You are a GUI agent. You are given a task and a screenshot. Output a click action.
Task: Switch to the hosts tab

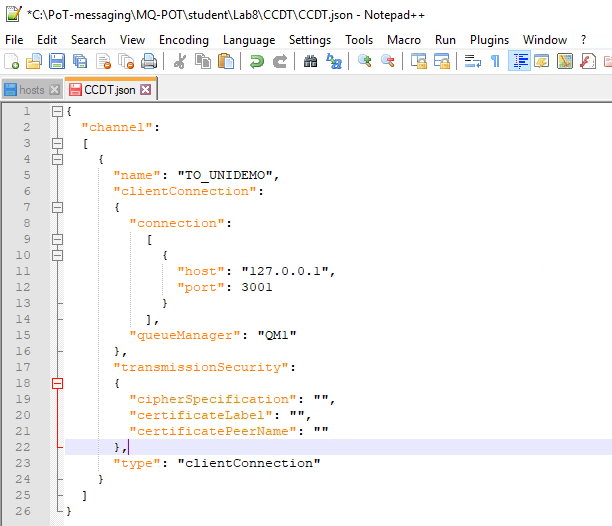[x=31, y=90]
